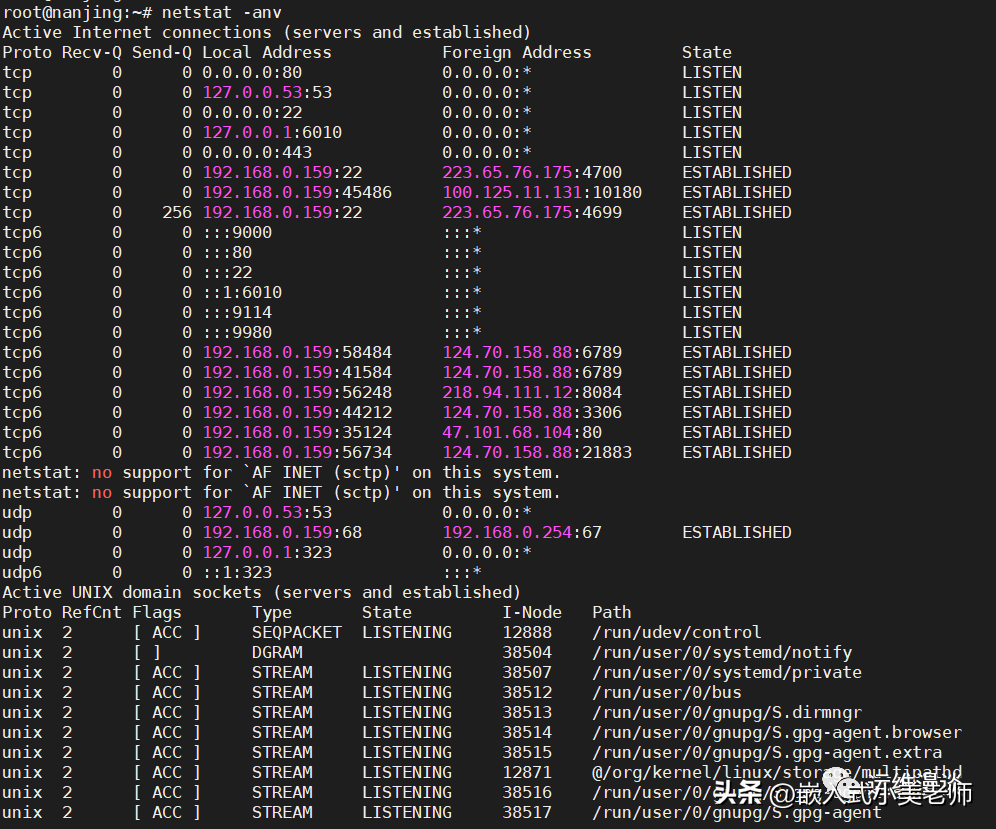Image resolution: width=996 pixels, height=829 pixels.
Task: Click the local address 127.0.0.1:6010
Action: coord(272,132)
